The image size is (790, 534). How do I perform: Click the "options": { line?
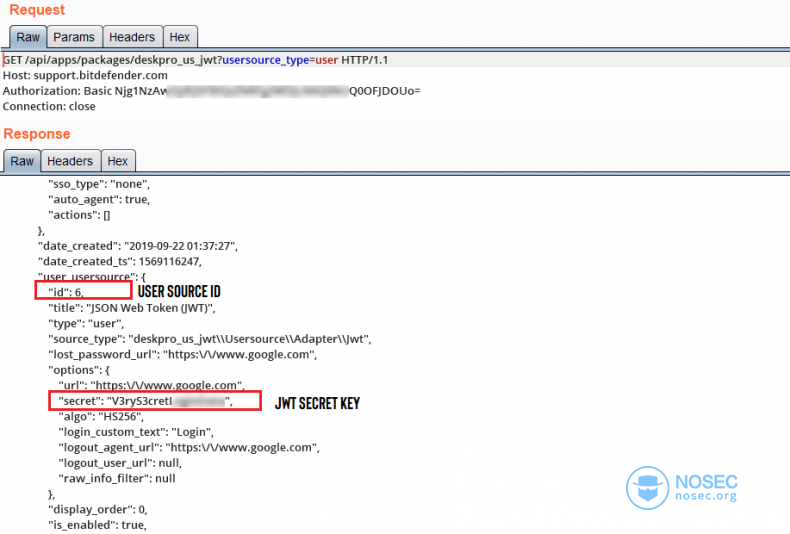point(79,370)
